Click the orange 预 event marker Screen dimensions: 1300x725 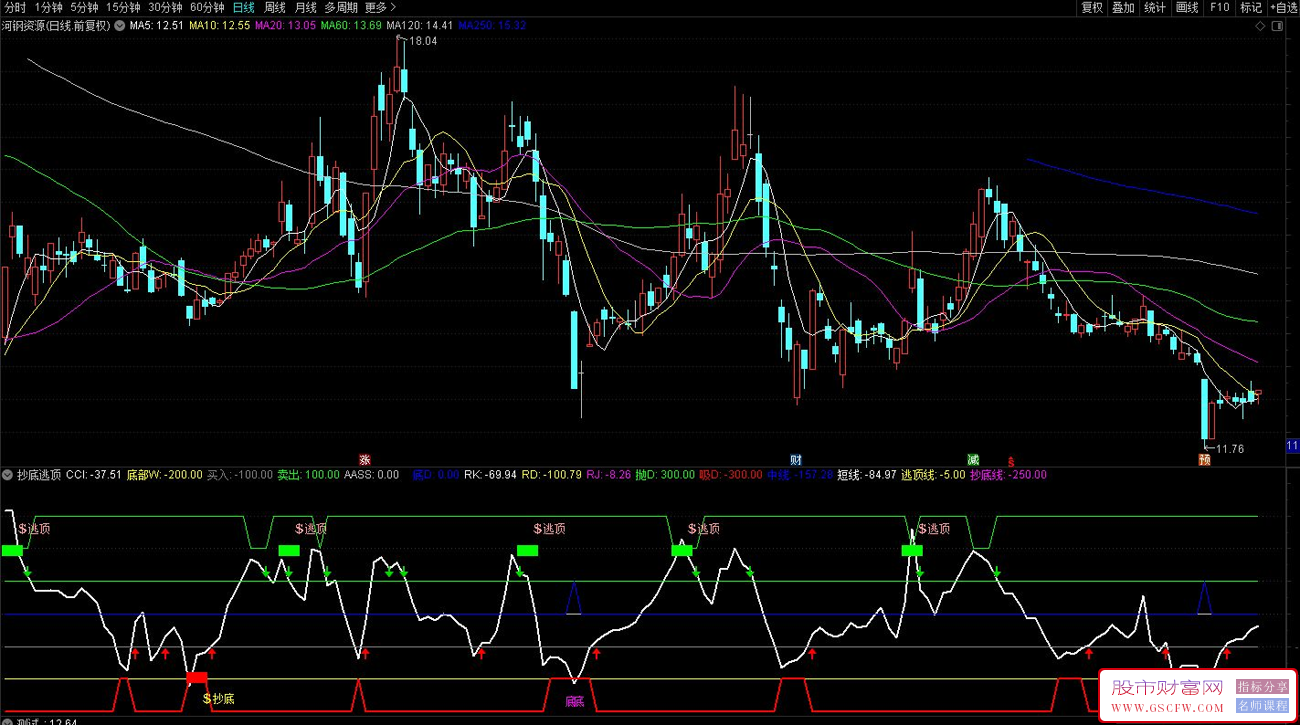pyautogui.click(x=1204, y=460)
